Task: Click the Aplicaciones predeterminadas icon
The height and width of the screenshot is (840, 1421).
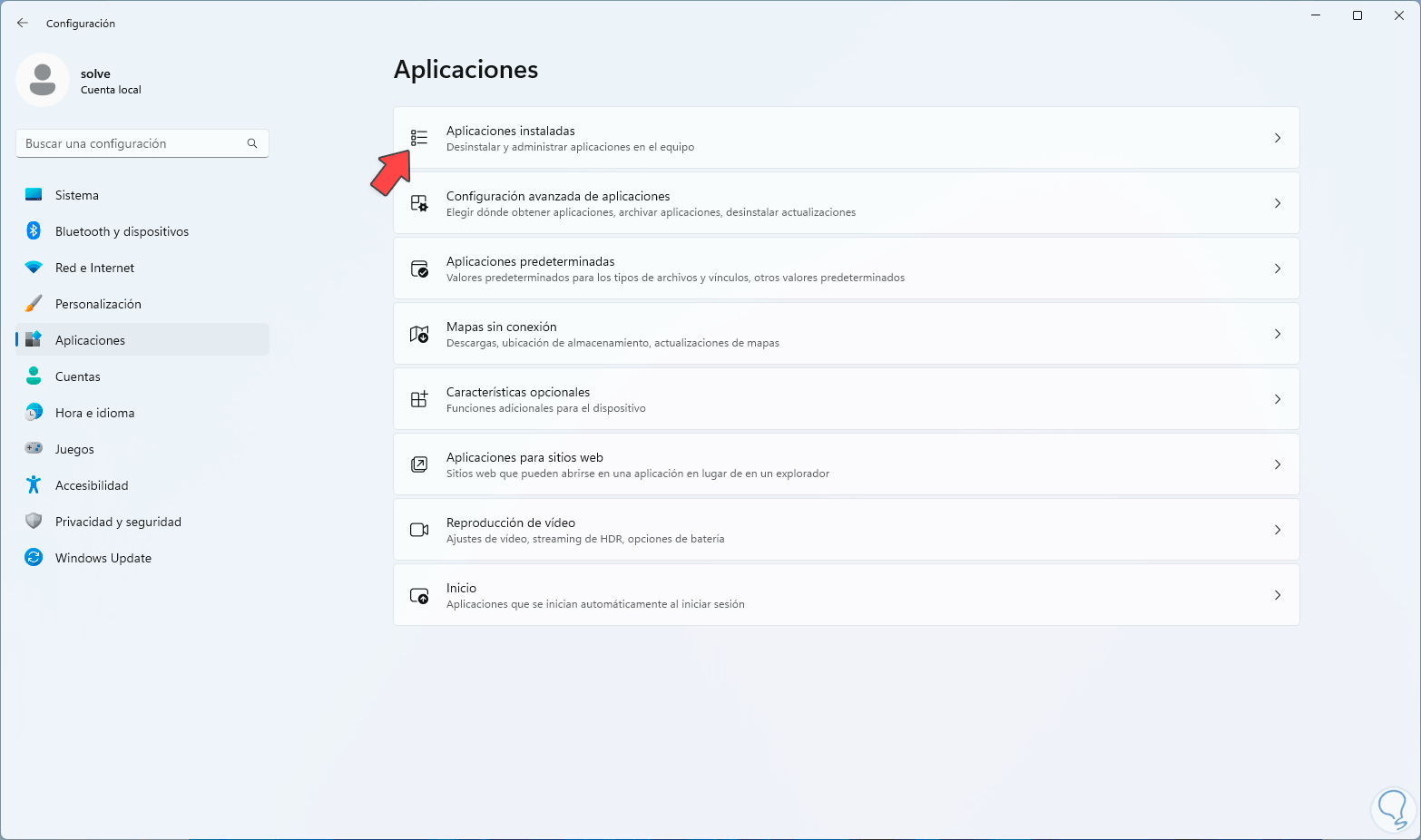Action: pyautogui.click(x=418, y=269)
